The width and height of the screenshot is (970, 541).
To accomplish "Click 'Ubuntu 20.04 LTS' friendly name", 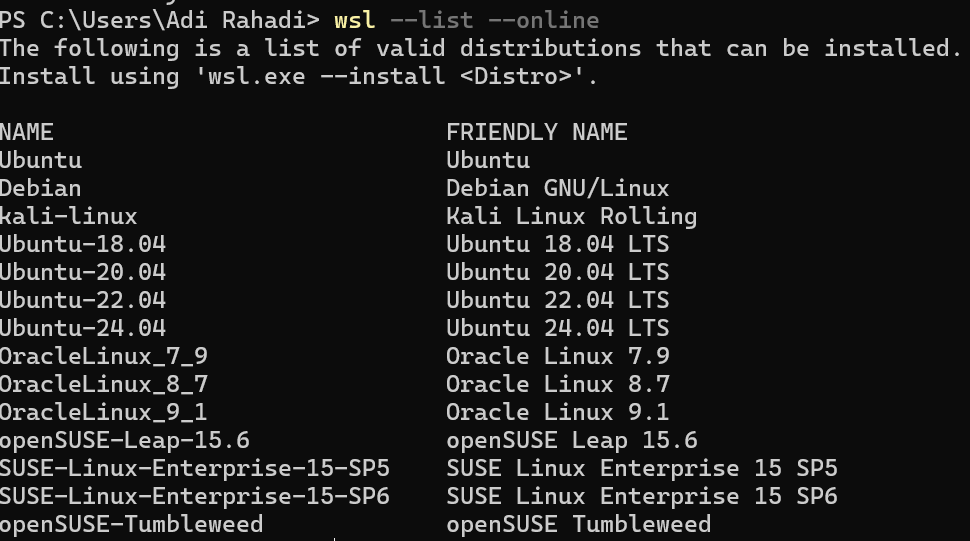I will [x=557, y=272].
